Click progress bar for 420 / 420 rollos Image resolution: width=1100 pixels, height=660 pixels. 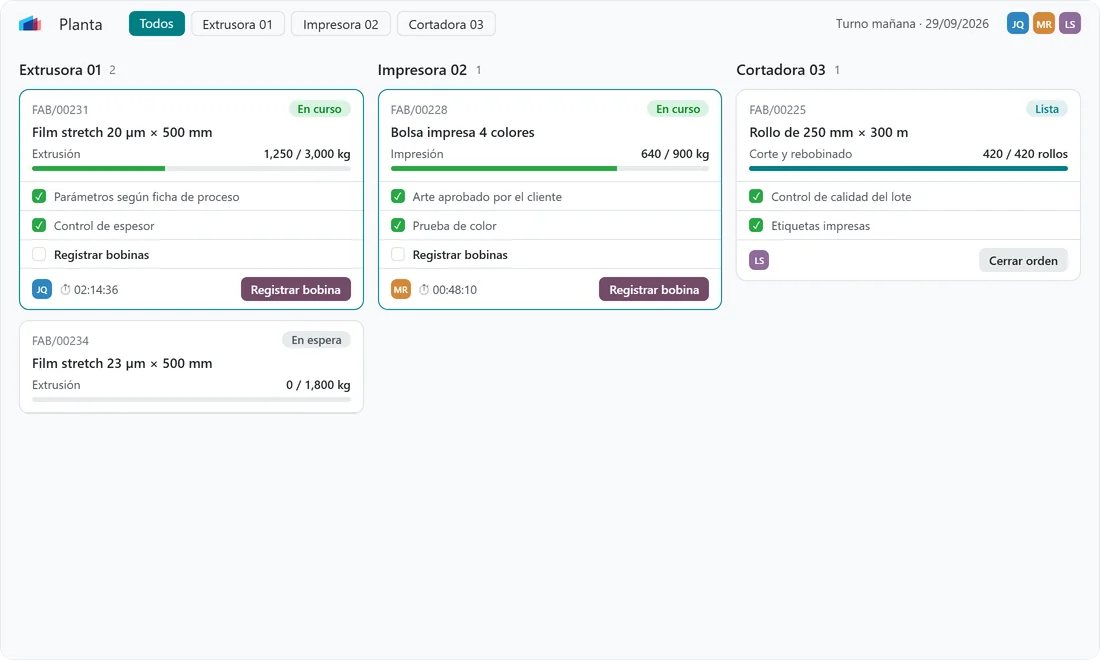pyautogui.click(x=908, y=168)
